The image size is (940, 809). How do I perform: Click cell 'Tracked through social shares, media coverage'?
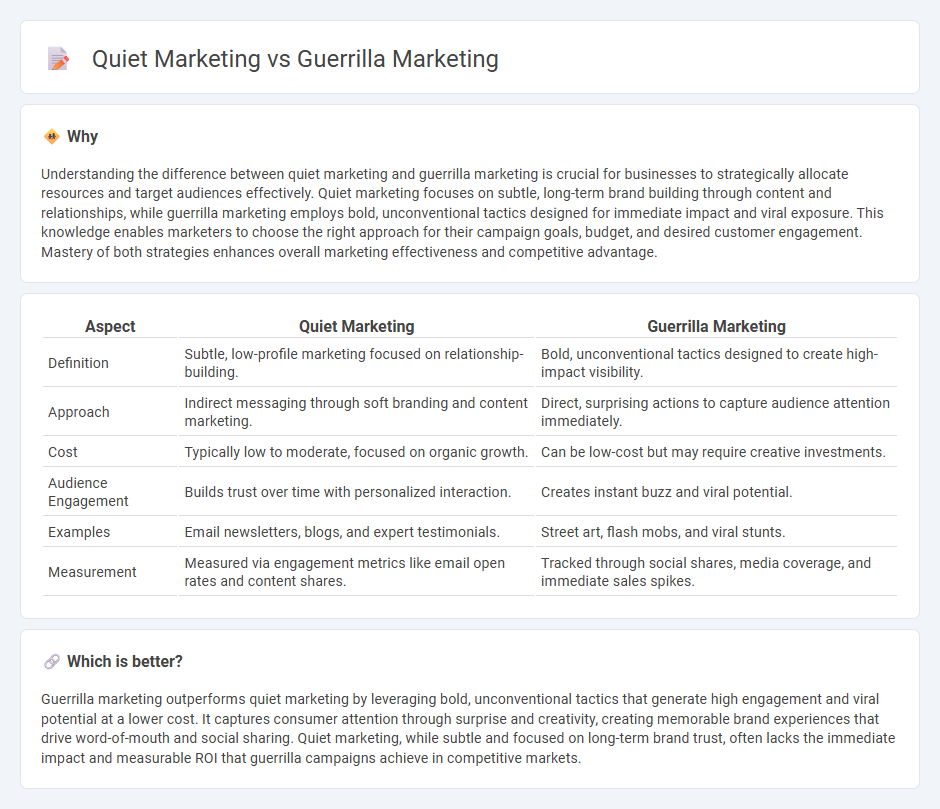(716, 572)
